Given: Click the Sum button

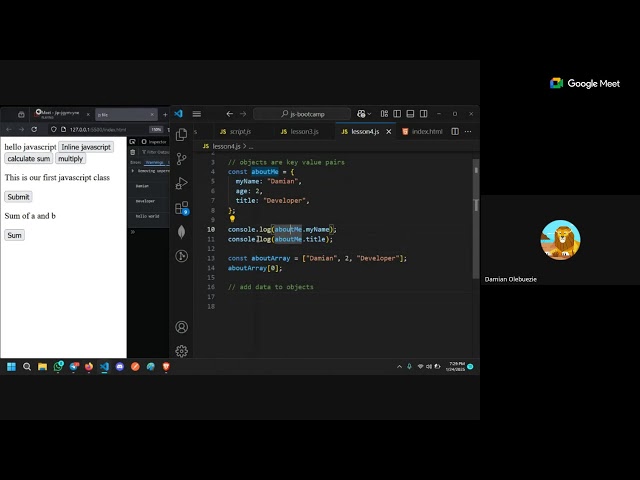Looking at the screenshot, I should pyautogui.click(x=14, y=235).
